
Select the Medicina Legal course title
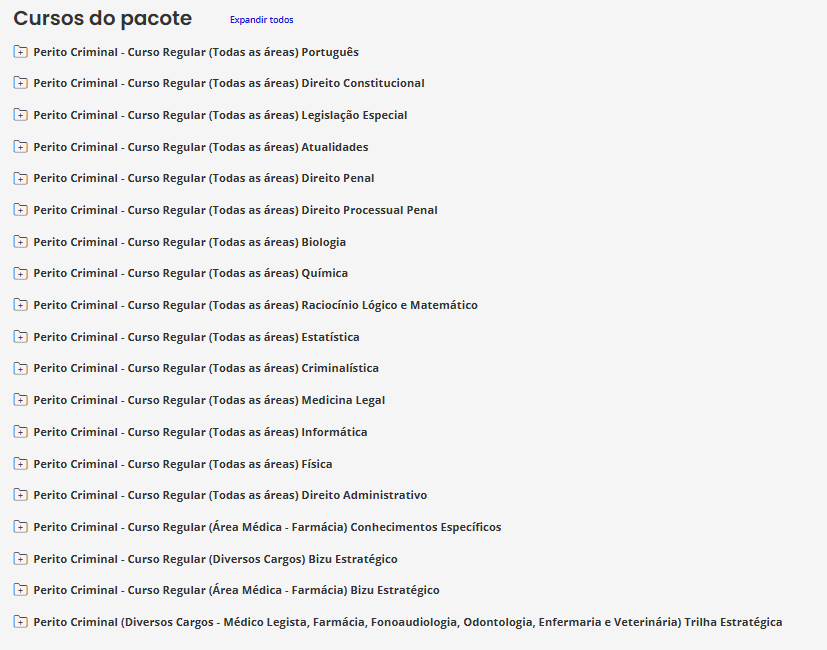tap(209, 400)
